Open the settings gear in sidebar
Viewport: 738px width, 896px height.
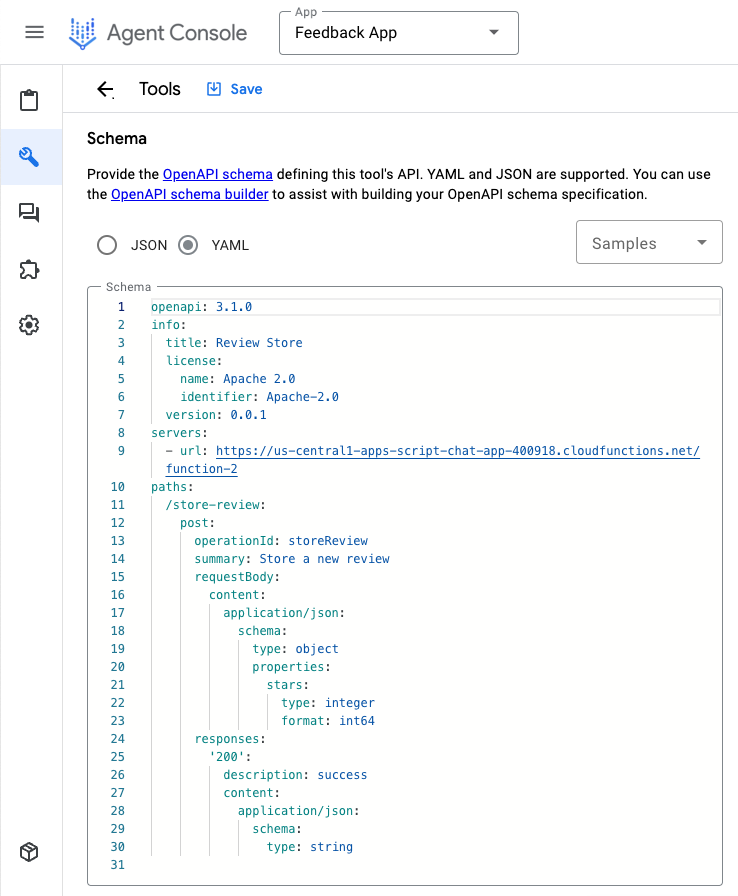29,325
